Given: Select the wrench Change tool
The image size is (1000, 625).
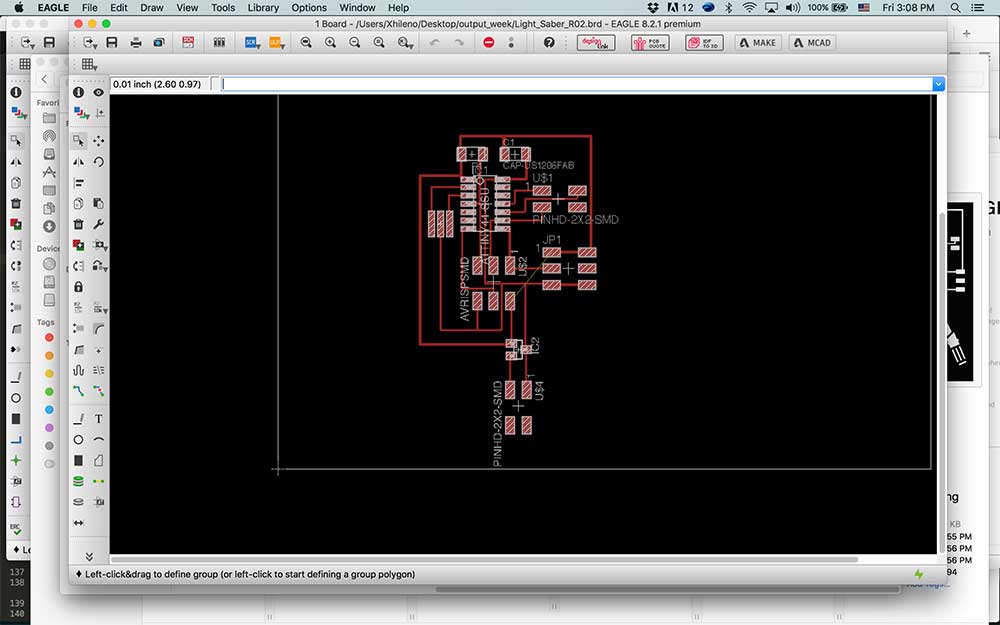Looking at the screenshot, I should point(99,224).
